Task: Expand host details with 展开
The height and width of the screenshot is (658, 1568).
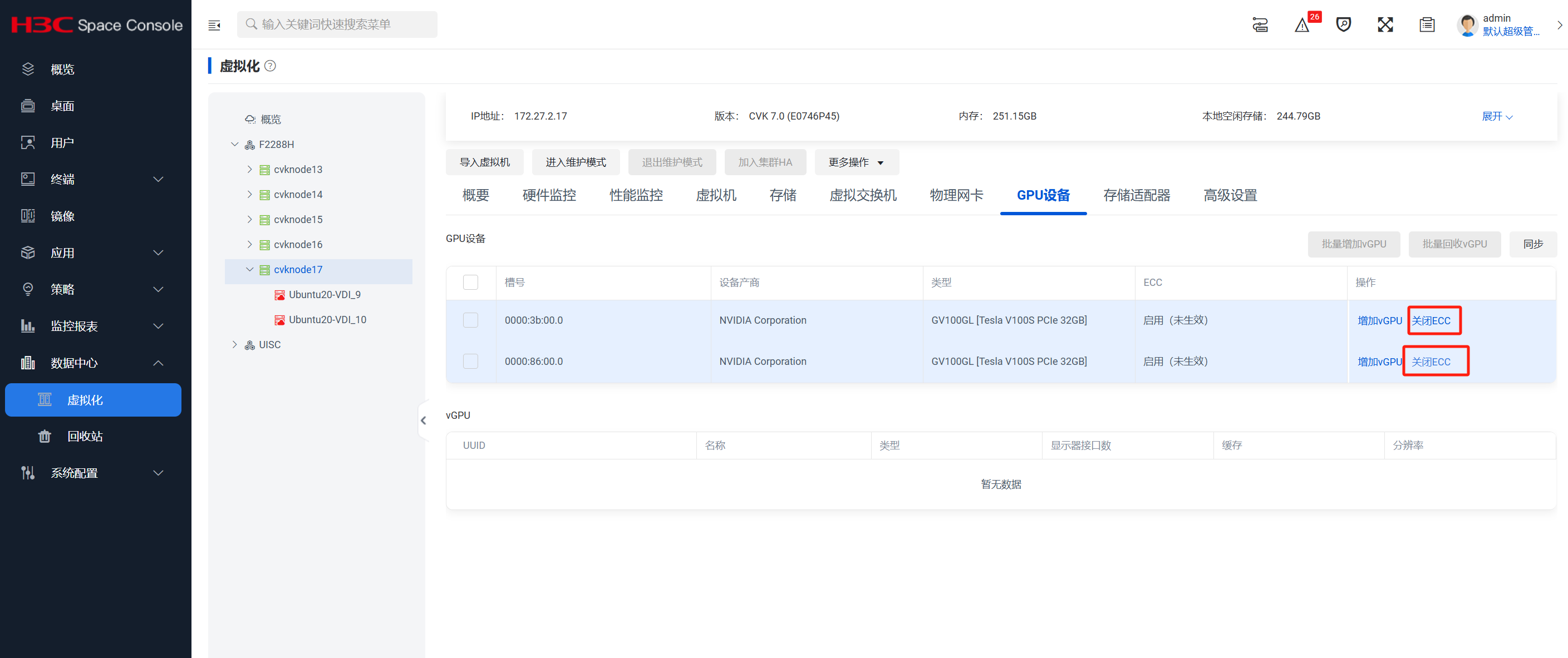Action: point(1497,116)
